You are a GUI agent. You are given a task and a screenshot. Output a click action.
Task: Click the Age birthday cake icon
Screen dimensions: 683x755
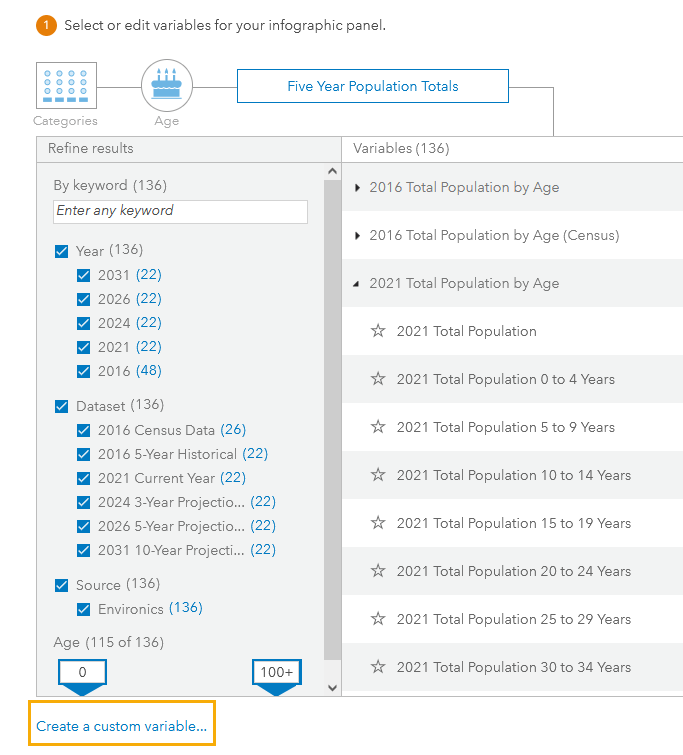(166, 86)
